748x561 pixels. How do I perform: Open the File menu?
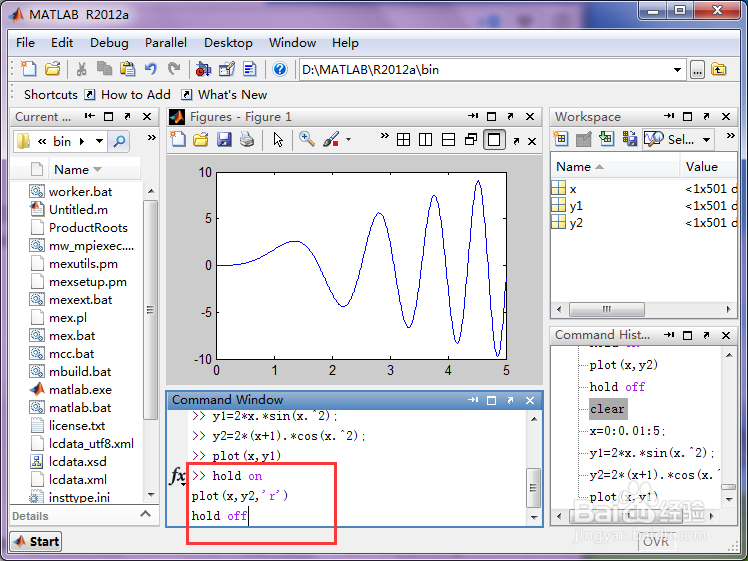pyautogui.click(x=25, y=43)
